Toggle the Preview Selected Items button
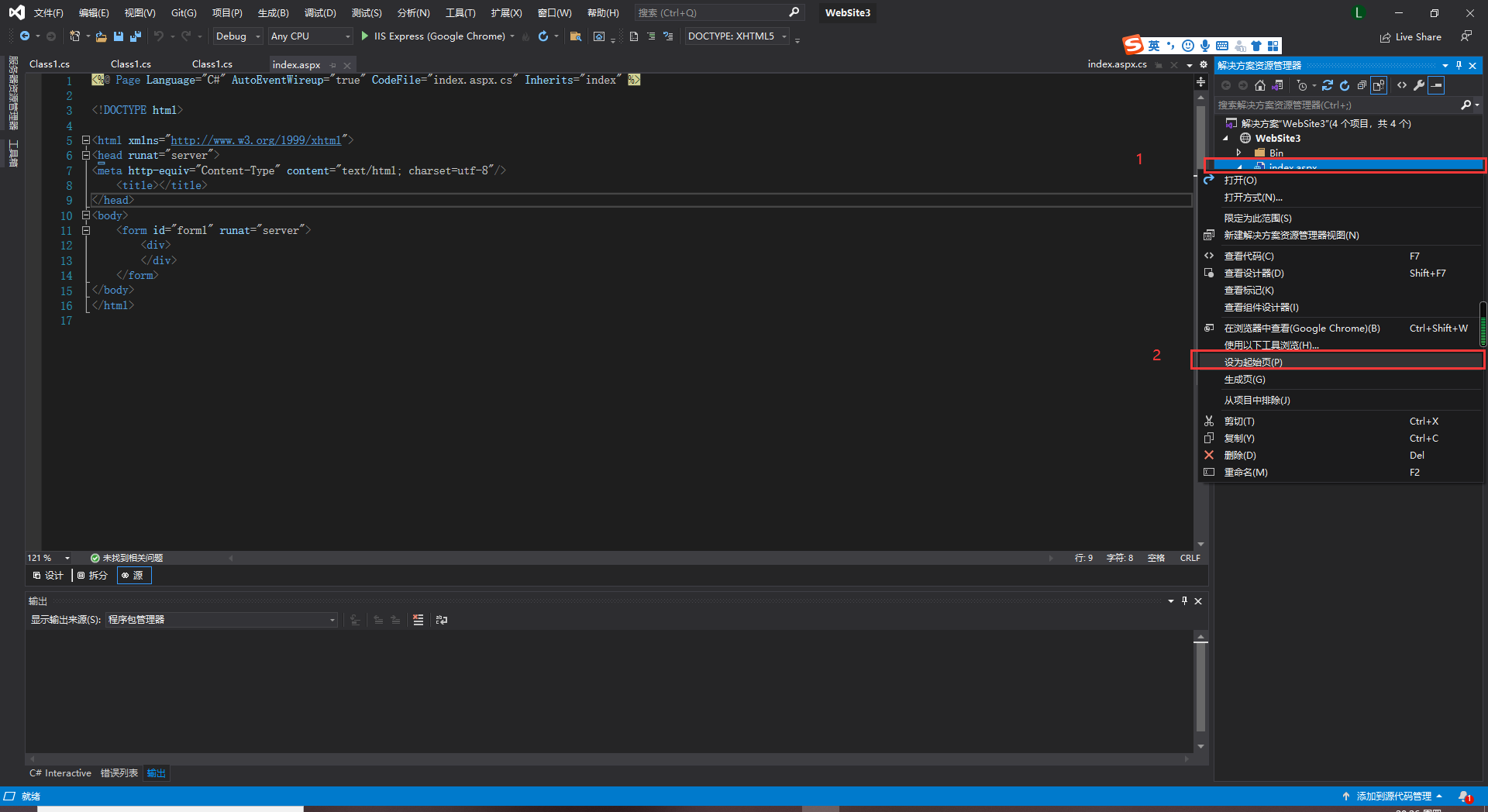The height and width of the screenshot is (812, 1488). point(1436,85)
